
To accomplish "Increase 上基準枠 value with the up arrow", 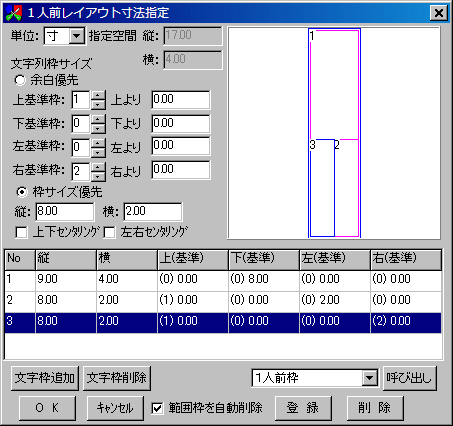I will 98,95.
